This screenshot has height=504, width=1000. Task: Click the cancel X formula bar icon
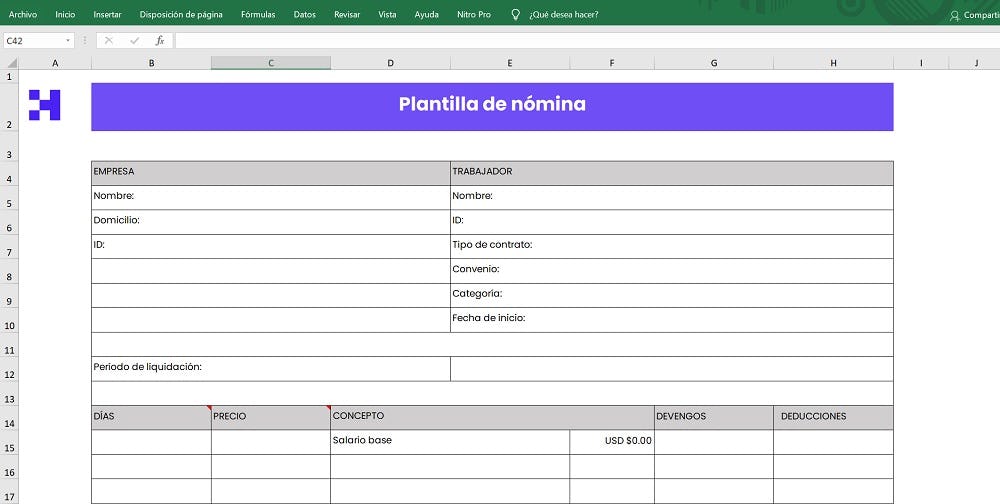[x=108, y=41]
